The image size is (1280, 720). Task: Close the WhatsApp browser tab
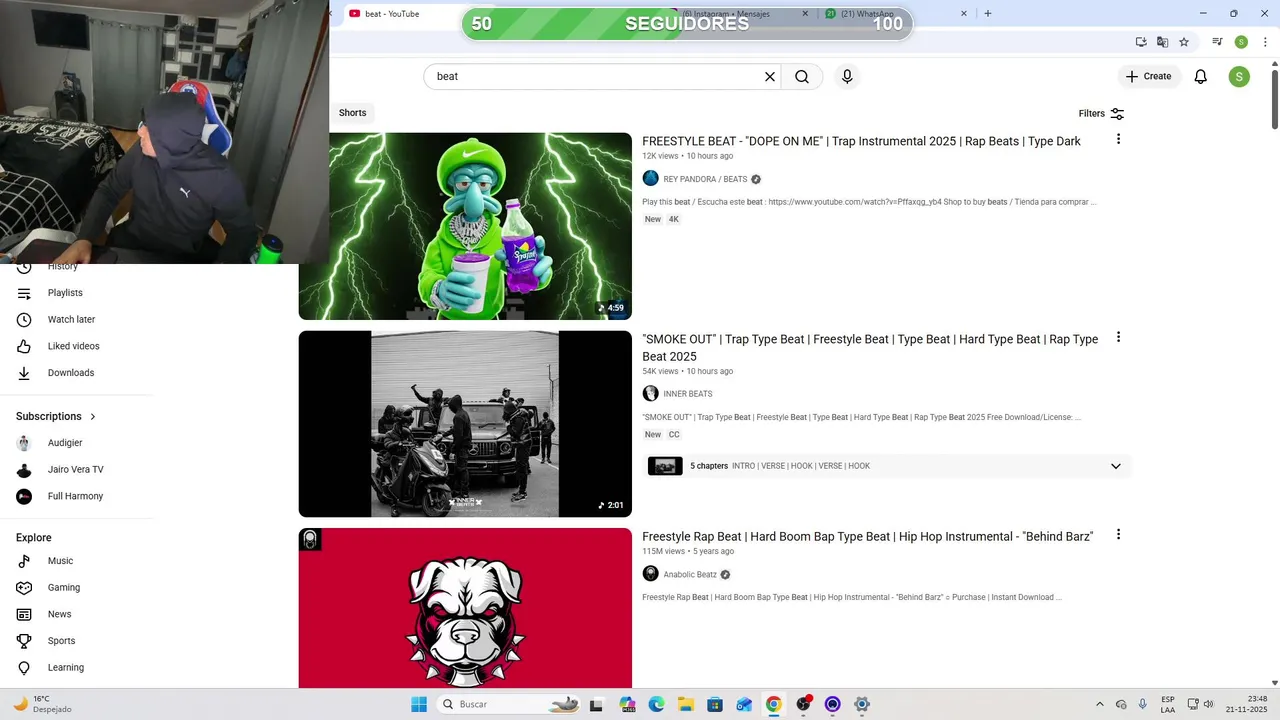[964, 14]
